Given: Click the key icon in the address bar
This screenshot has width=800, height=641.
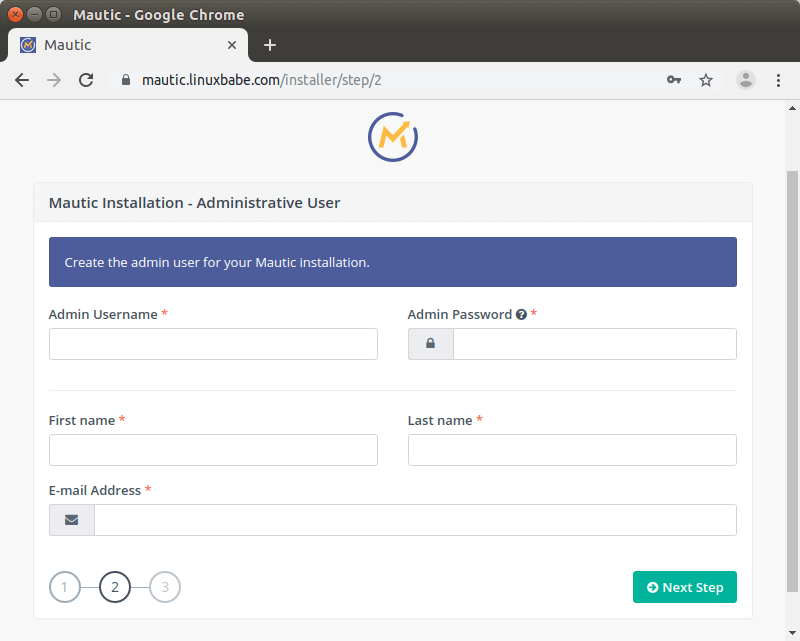Looking at the screenshot, I should click(x=674, y=79).
